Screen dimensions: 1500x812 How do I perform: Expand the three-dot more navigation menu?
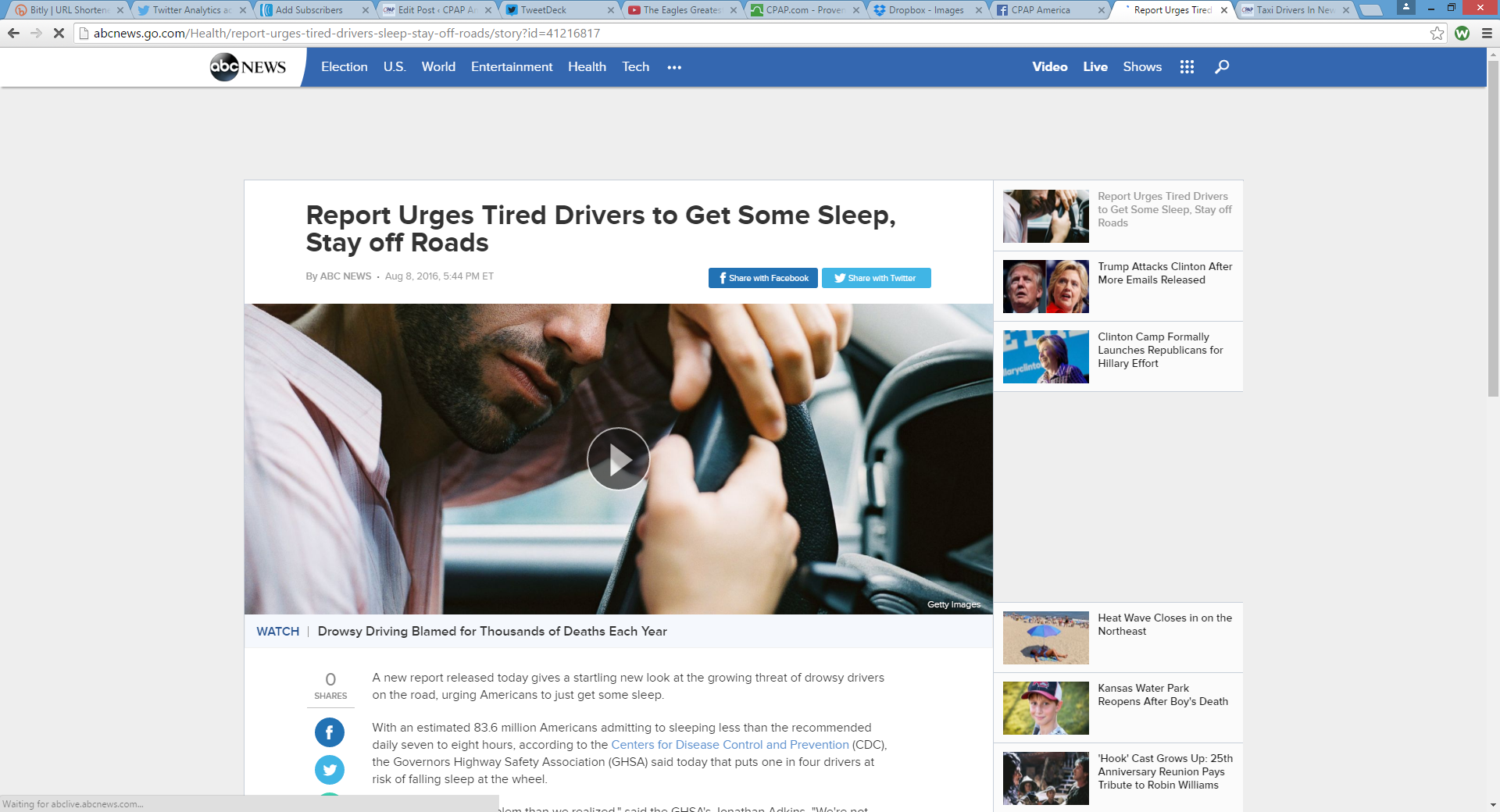click(x=674, y=67)
